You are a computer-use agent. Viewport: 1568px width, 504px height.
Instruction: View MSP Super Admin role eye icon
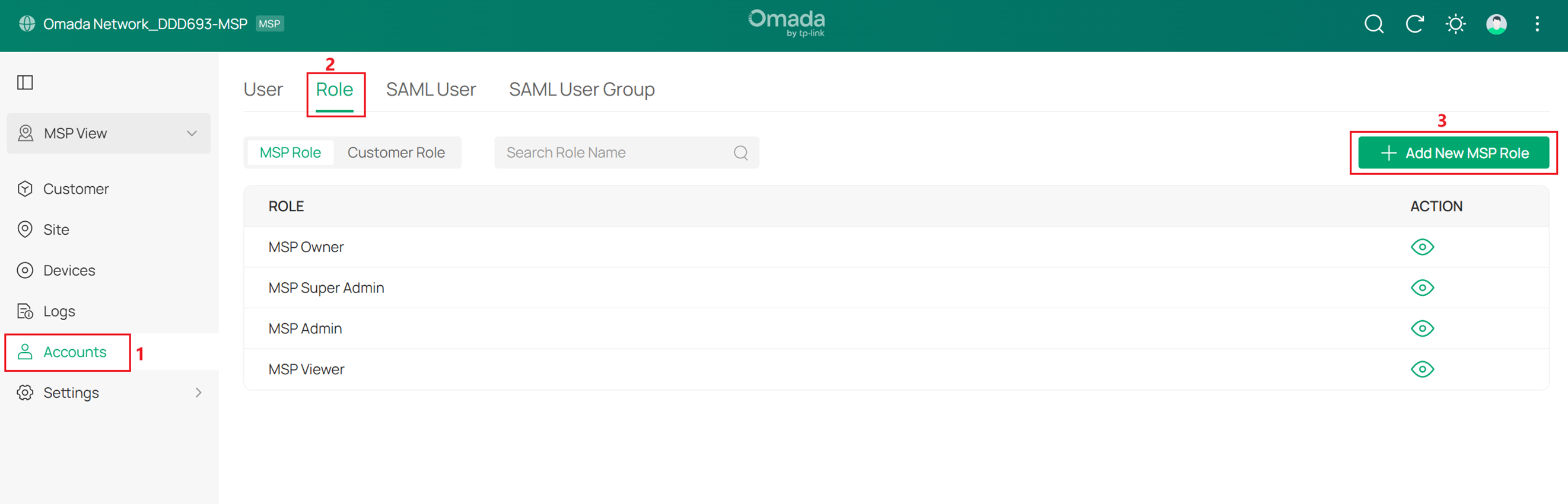pos(1421,288)
